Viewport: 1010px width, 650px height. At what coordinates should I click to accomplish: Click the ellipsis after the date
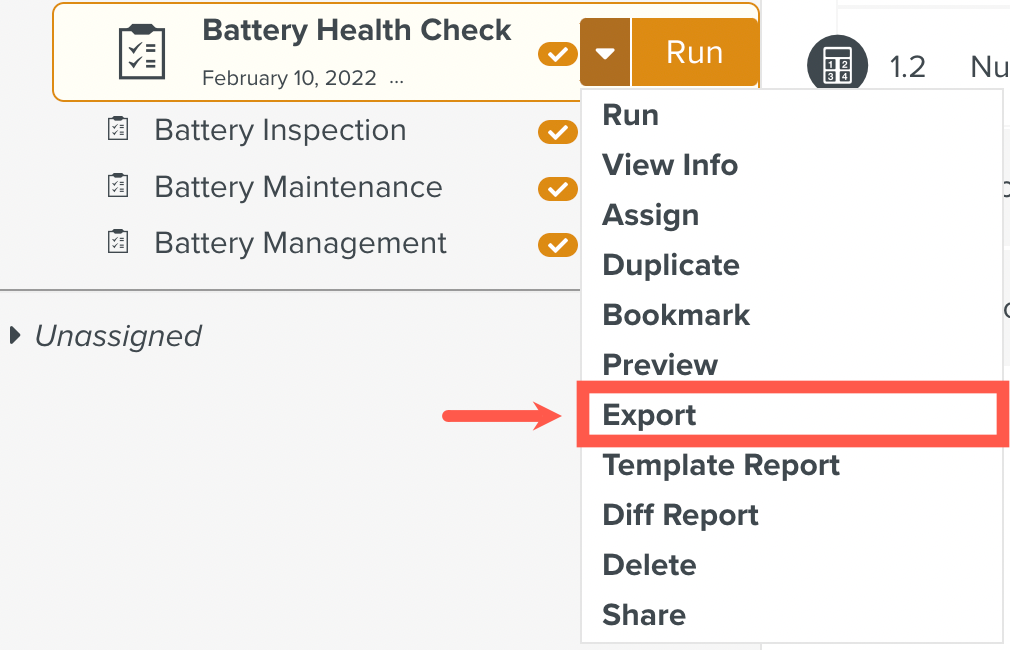point(397,80)
